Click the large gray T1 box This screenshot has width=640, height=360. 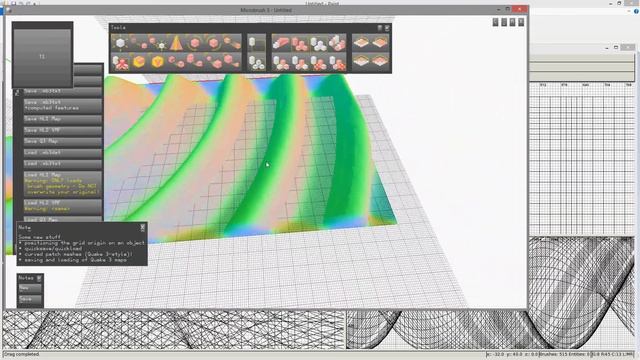click(42, 56)
